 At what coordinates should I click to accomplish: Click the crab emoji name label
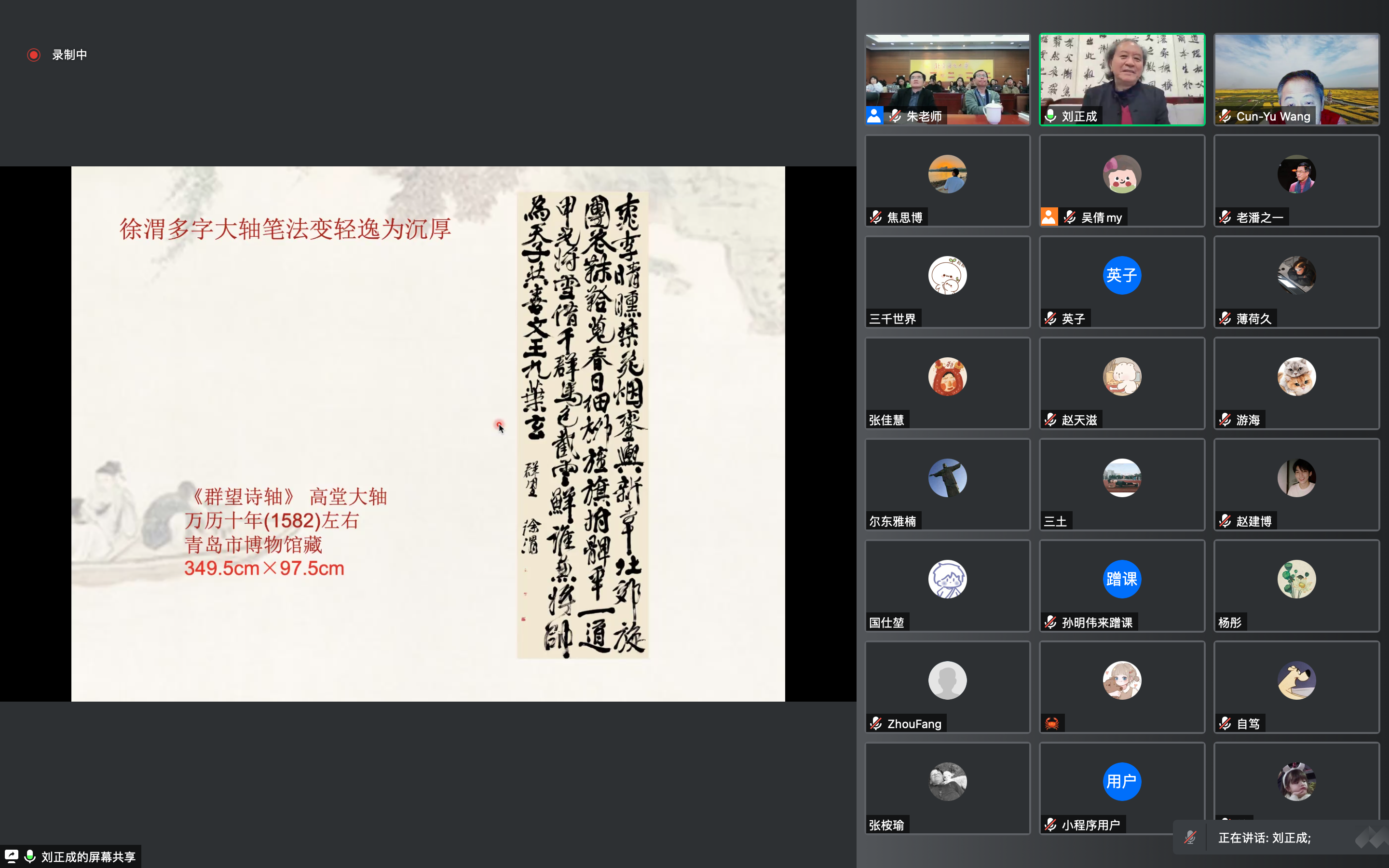pos(1051,723)
